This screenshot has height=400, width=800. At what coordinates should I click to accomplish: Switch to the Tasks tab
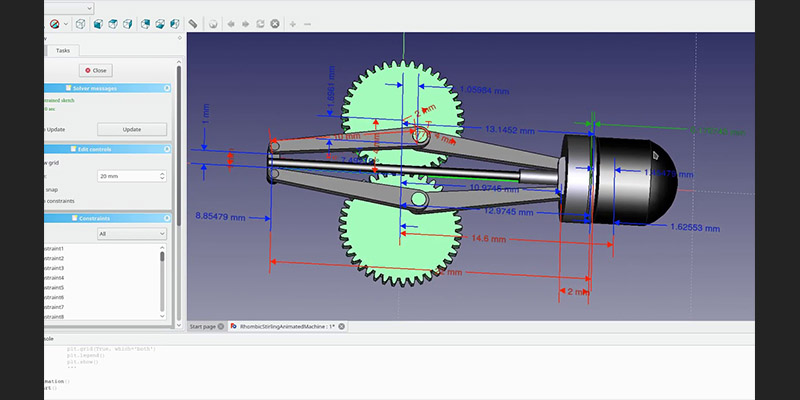(62, 50)
